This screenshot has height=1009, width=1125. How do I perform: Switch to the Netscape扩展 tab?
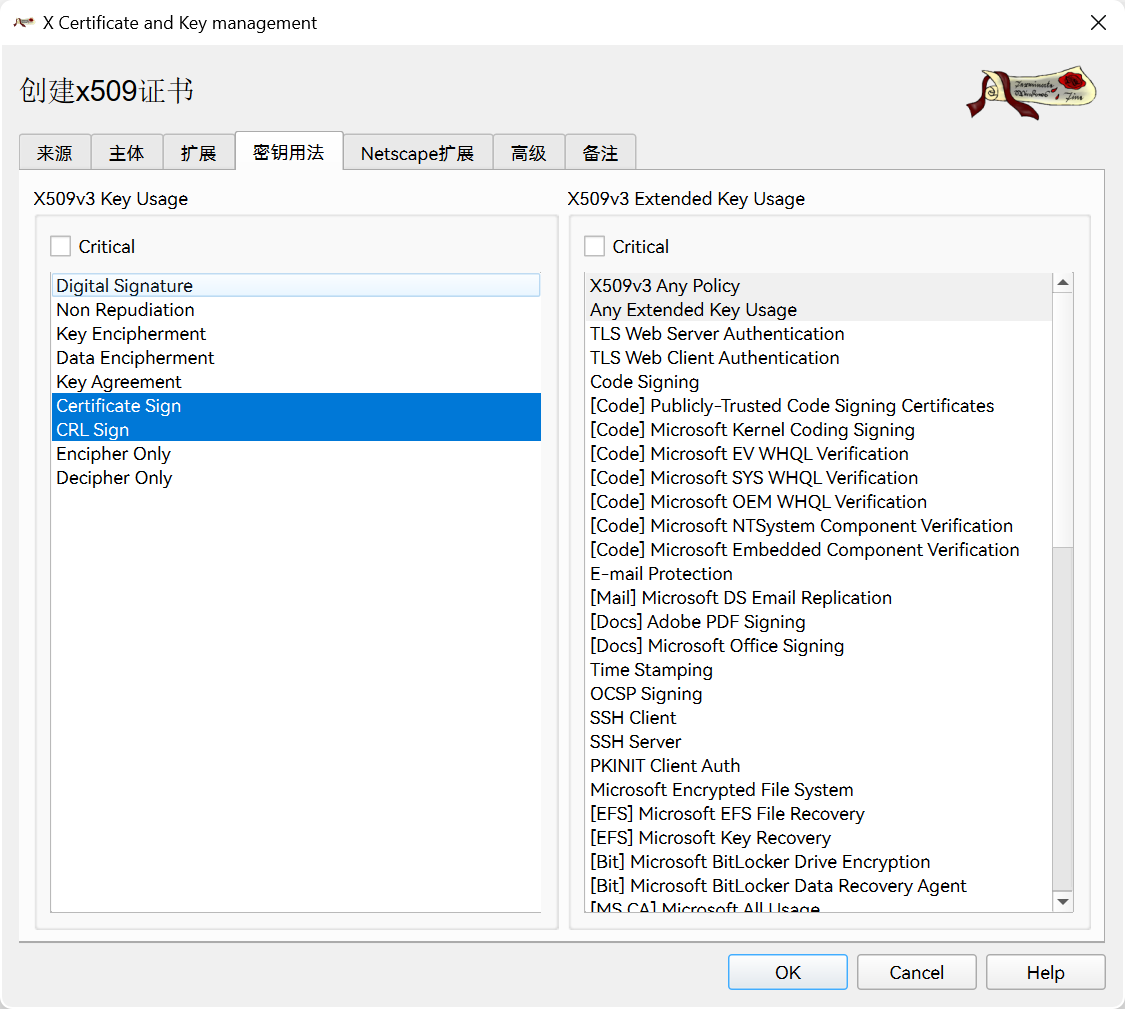[418, 153]
